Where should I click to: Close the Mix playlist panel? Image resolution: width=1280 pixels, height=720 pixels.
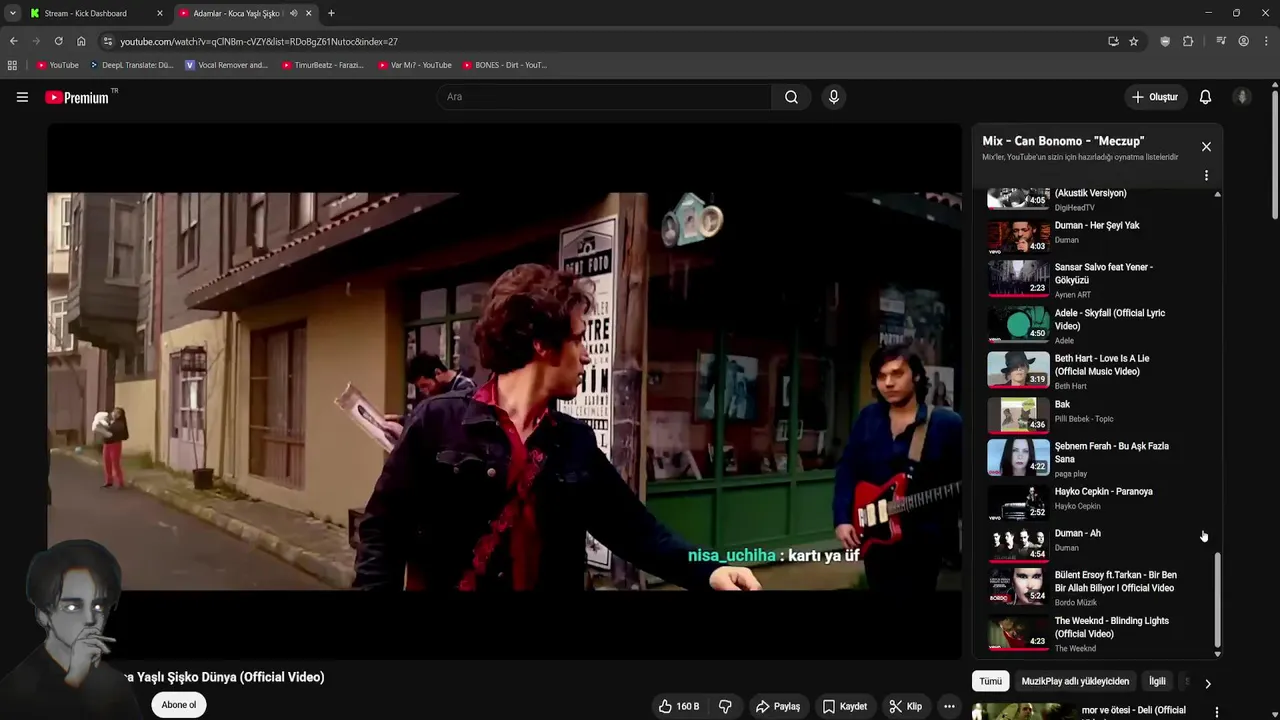[x=1206, y=147]
